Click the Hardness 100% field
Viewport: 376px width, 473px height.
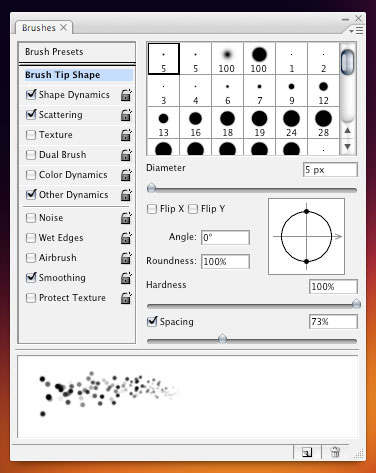(x=333, y=287)
